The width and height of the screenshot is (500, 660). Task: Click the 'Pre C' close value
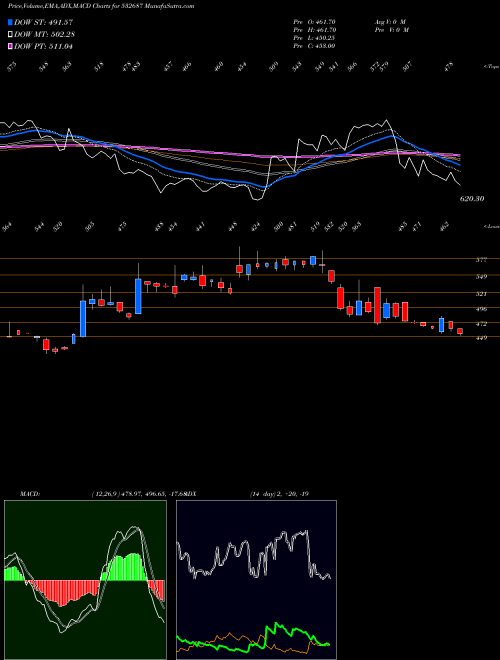click(x=314, y=46)
